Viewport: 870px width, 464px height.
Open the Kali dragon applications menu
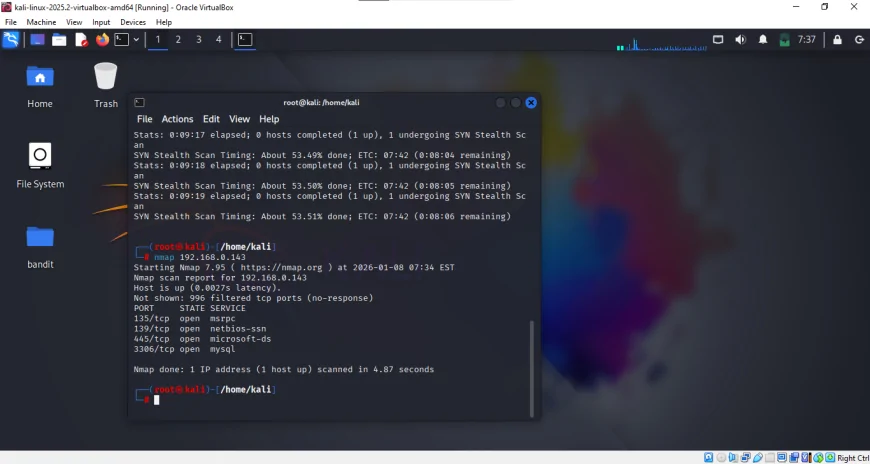tap(11, 40)
